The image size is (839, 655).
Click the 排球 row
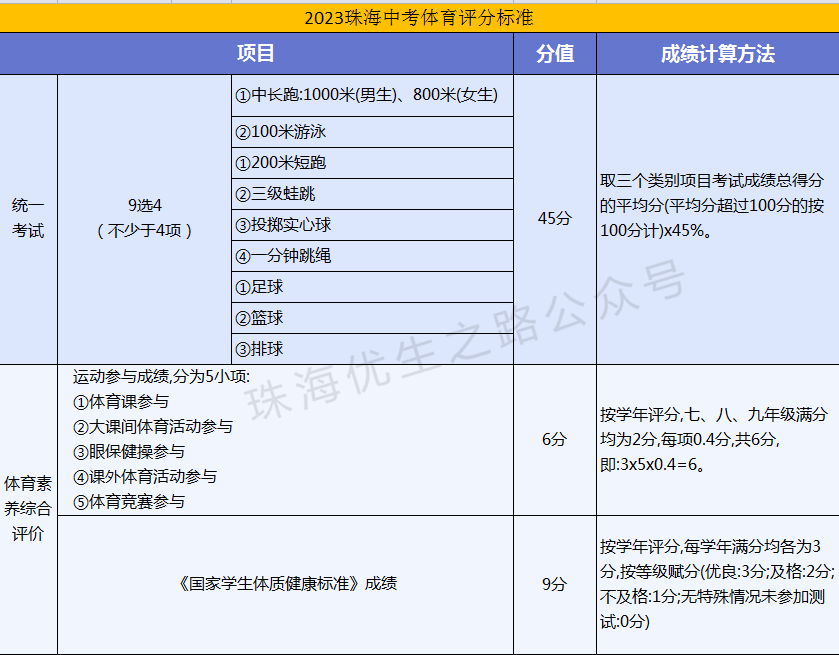[372, 349]
